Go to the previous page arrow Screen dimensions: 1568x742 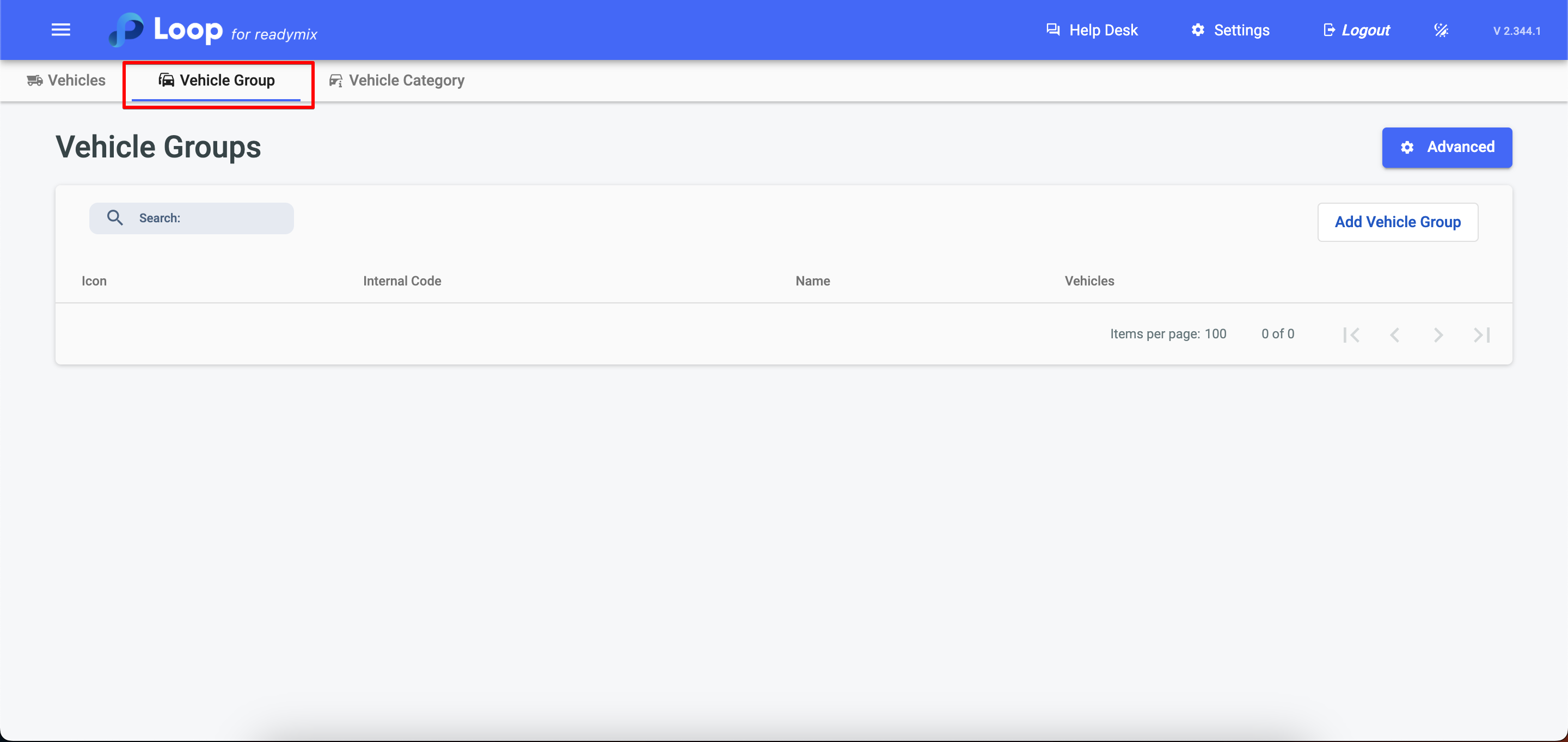coord(1394,334)
